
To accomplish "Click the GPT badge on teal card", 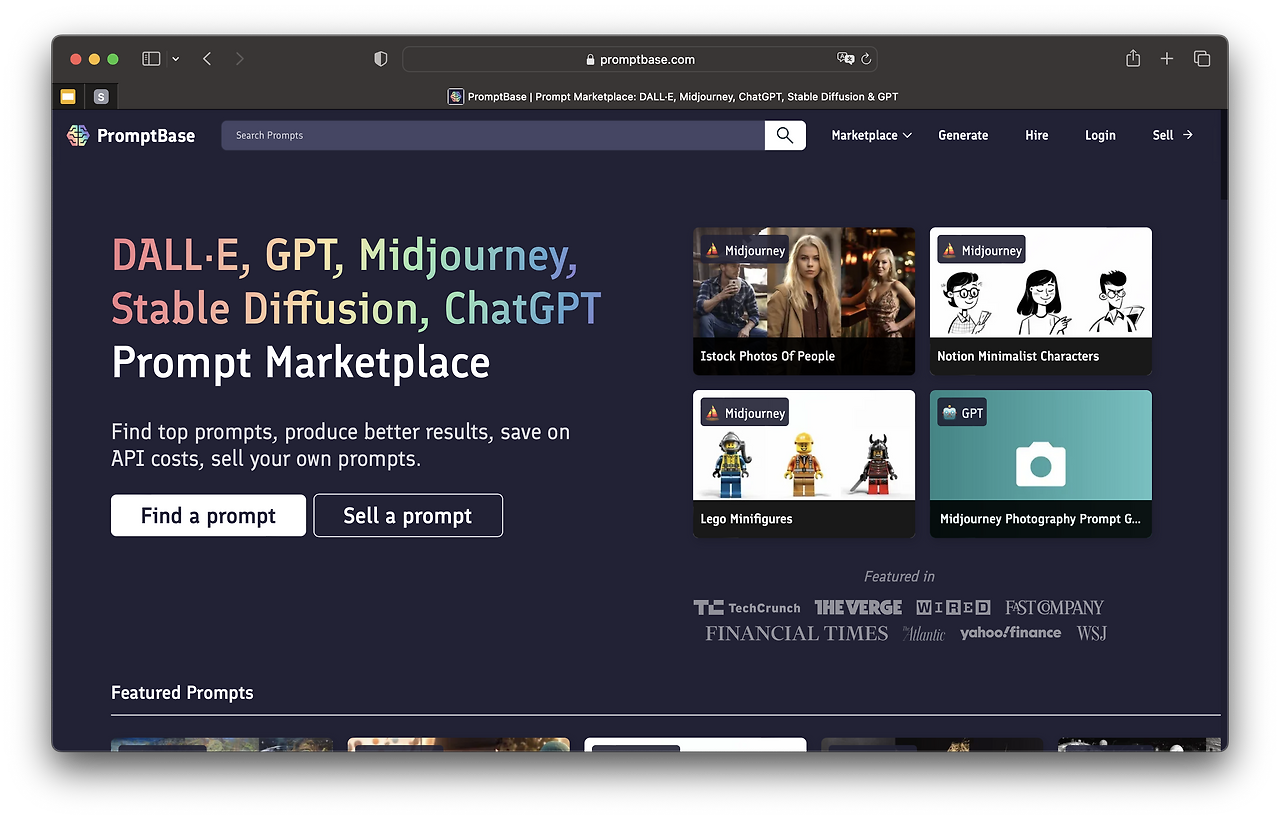I will [x=962, y=413].
